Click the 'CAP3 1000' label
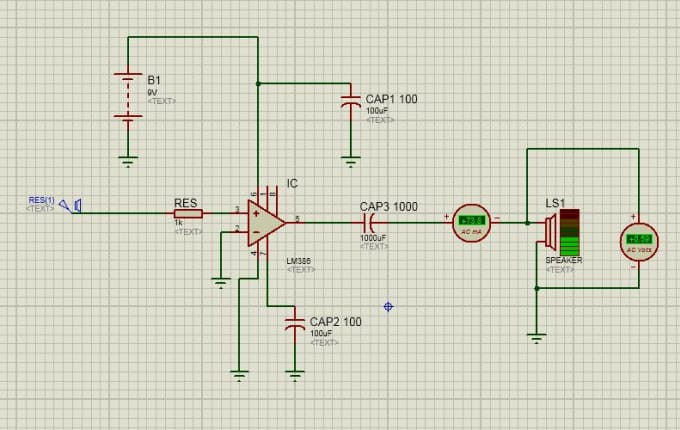Image resolution: width=680 pixels, height=430 pixels. coord(389,206)
